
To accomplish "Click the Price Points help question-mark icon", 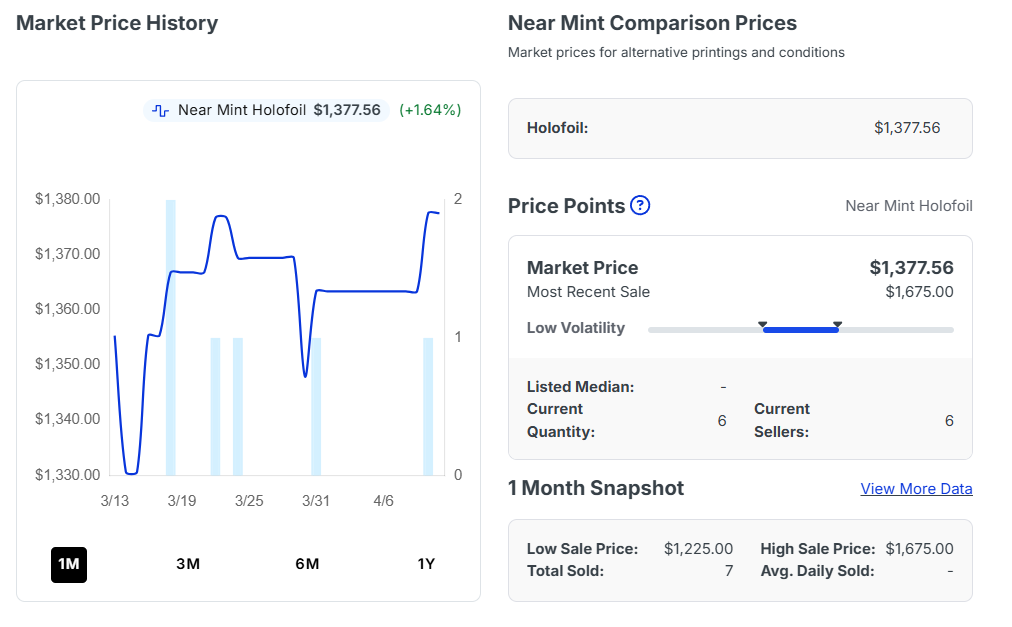I will click(x=640, y=205).
